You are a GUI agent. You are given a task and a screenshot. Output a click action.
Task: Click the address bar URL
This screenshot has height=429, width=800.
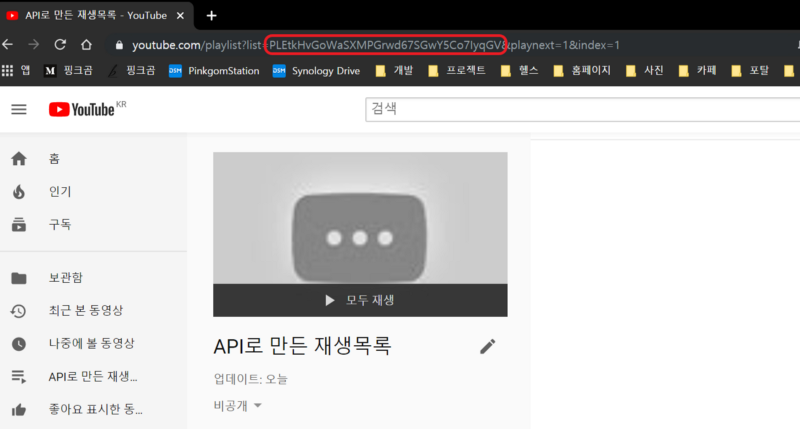pos(375,45)
